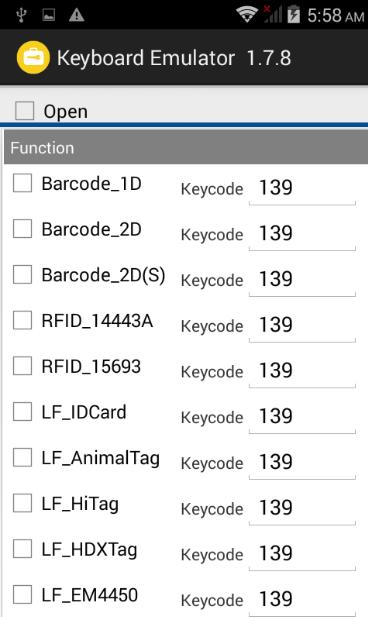Enable the Open checkbox
Screen dimensions: 368x617
[24, 111]
